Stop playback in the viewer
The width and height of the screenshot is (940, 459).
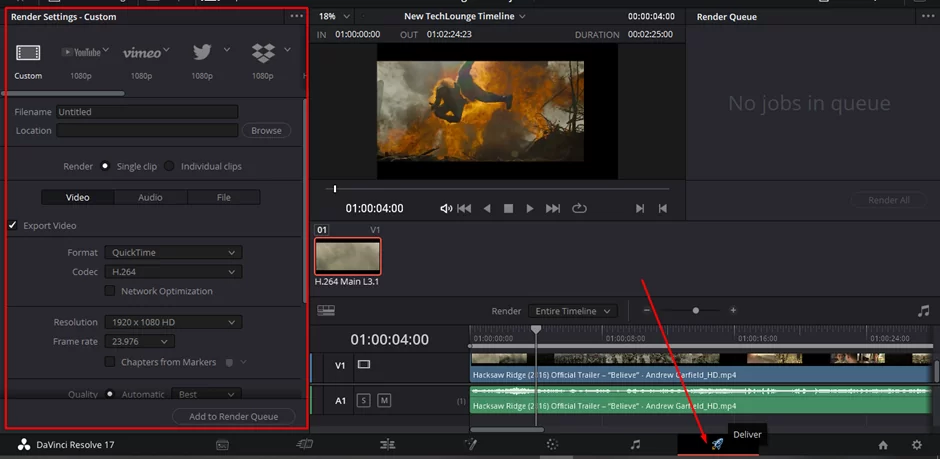508,209
